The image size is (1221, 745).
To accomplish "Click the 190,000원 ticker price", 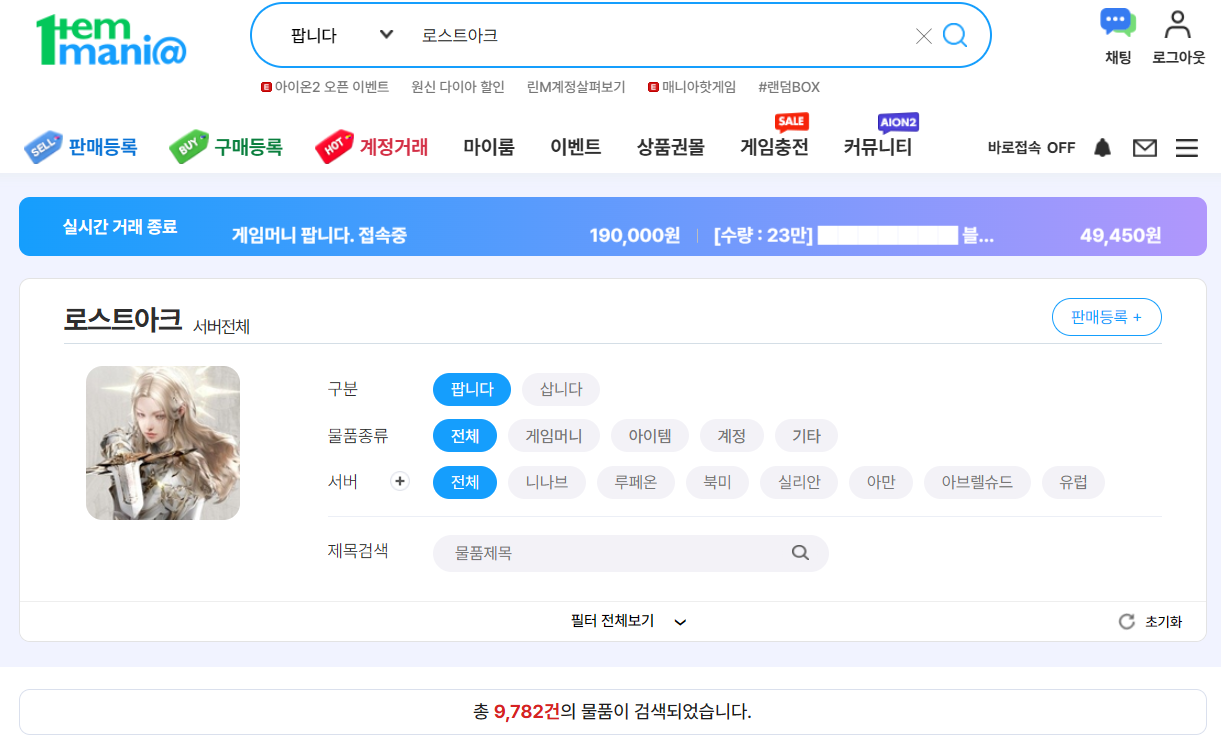I will pos(635,236).
